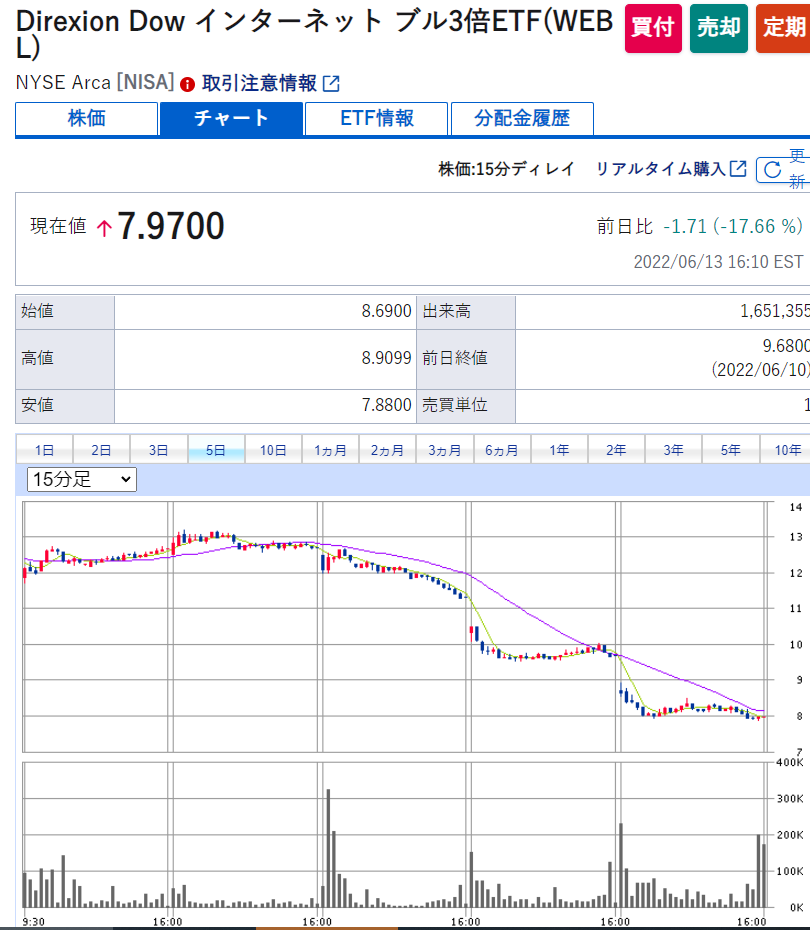Click external link icon beside リアルタイム購入
The width and height of the screenshot is (810, 930).
coord(738,169)
